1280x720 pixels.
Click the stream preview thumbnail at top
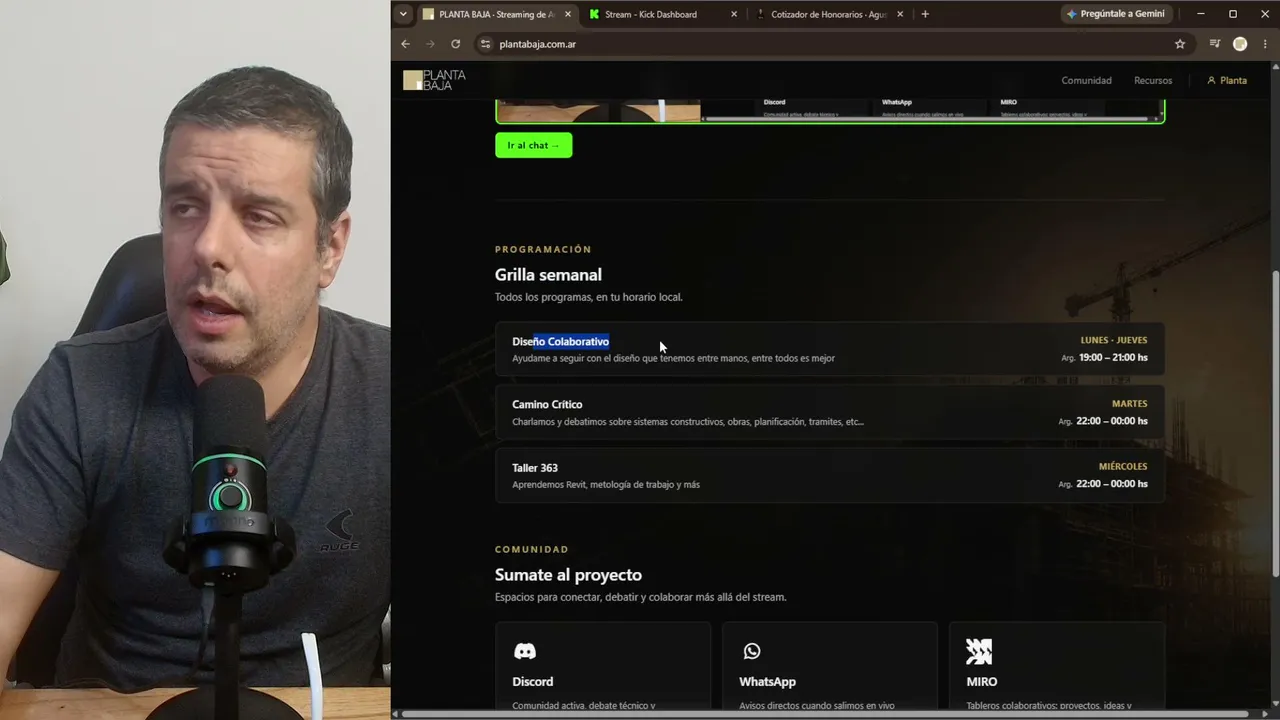830,111
